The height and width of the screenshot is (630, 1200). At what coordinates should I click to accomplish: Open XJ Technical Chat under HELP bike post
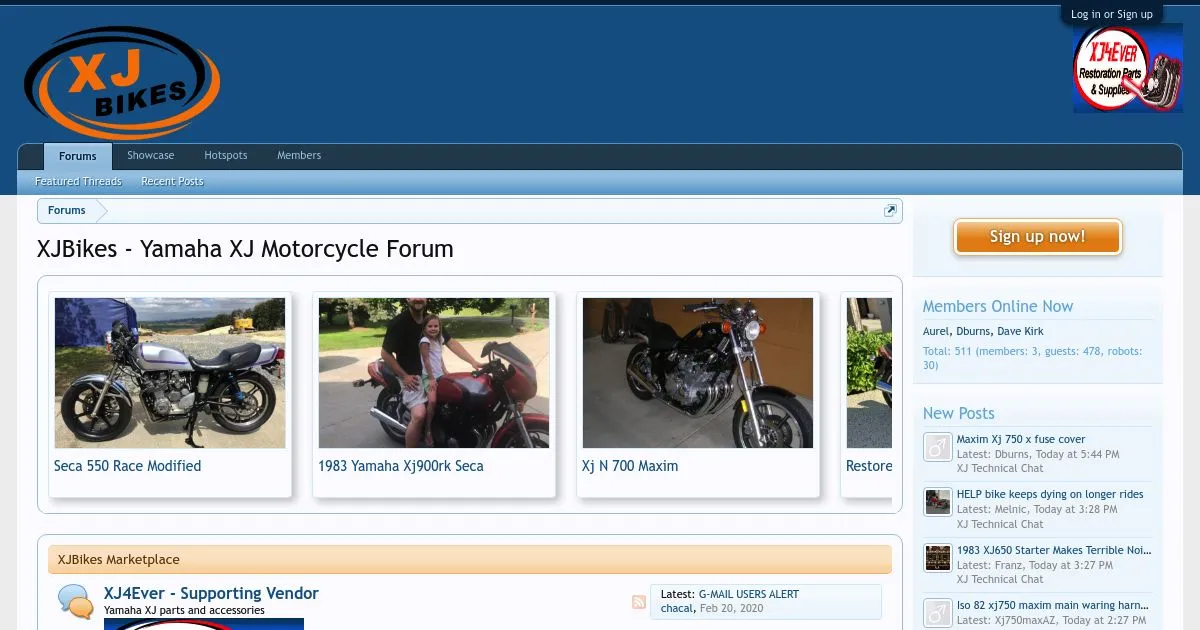point(1000,524)
